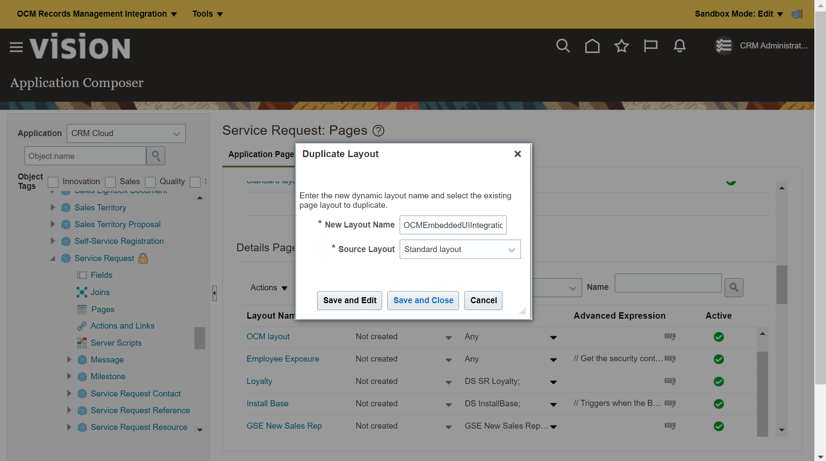Click the search magnifier in header
This screenshot has height=461, width=826.
pos(563,46)
